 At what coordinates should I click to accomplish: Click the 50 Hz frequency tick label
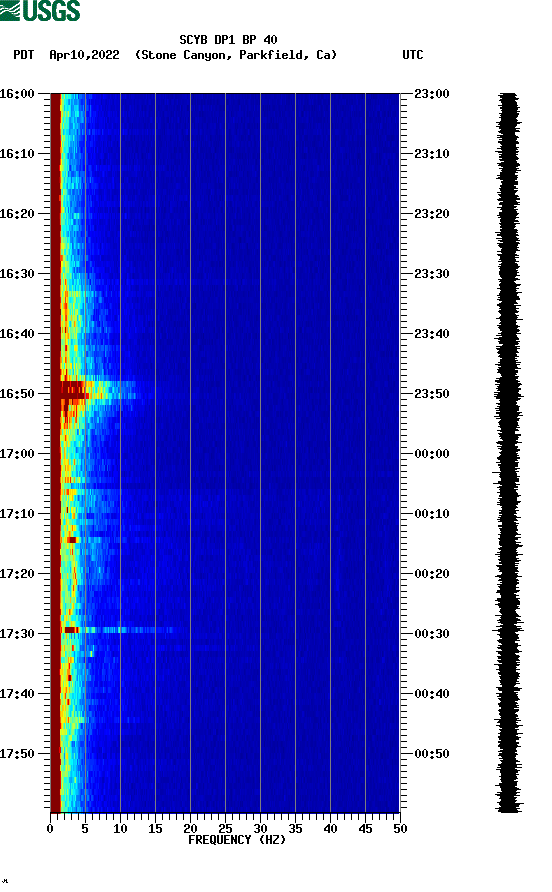click(400, 829)
